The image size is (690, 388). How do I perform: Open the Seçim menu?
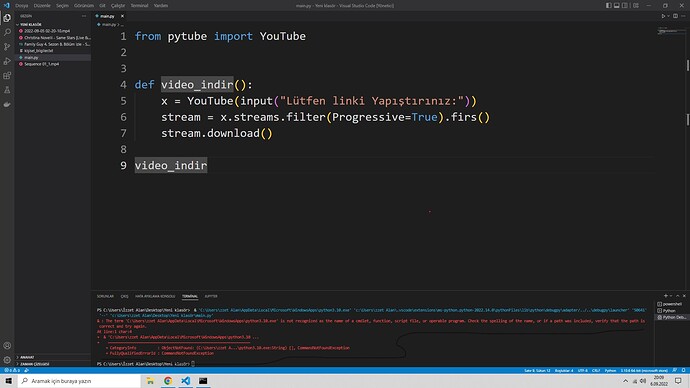[62, 6]
